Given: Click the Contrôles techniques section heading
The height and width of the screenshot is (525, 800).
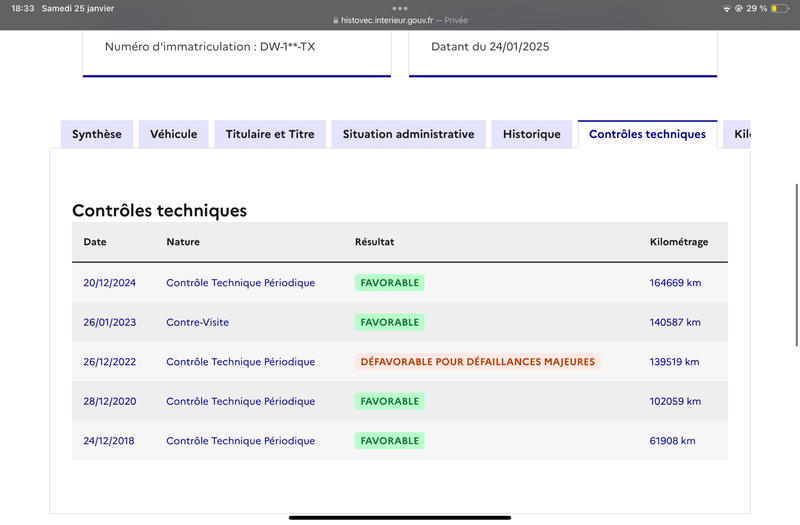Looking at the screenshot, I should click(159, 210).
